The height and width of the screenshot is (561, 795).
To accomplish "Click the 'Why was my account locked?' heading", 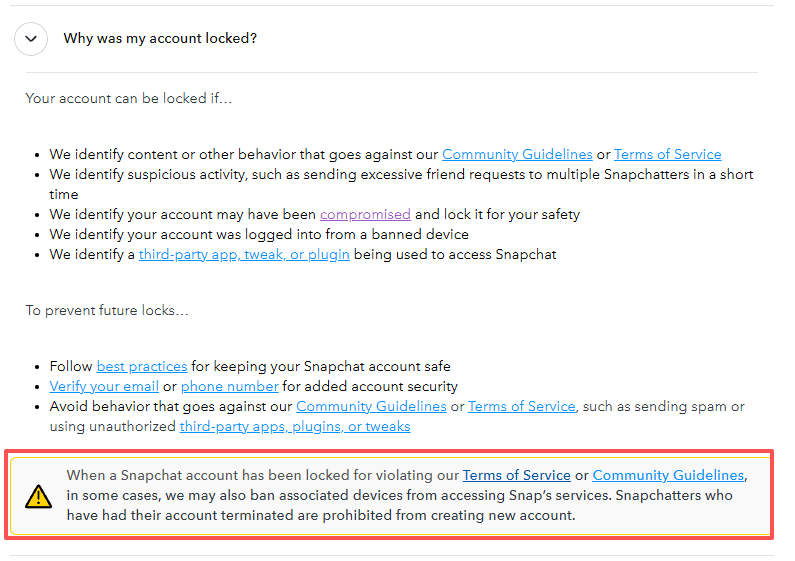I will click(x=160, y=39).
